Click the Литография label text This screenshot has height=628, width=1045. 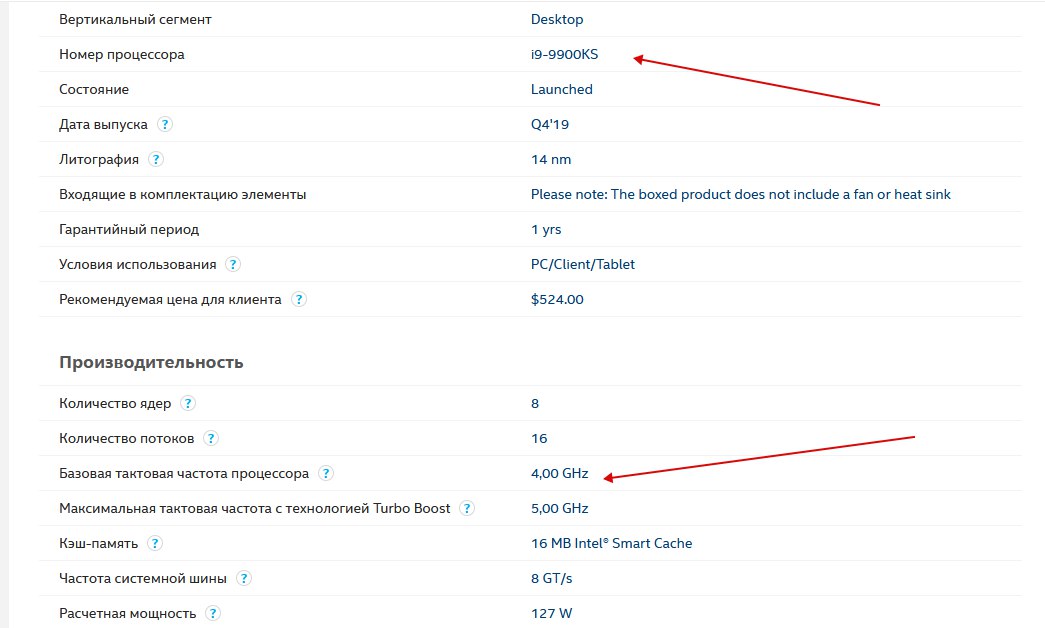(99, 159)
